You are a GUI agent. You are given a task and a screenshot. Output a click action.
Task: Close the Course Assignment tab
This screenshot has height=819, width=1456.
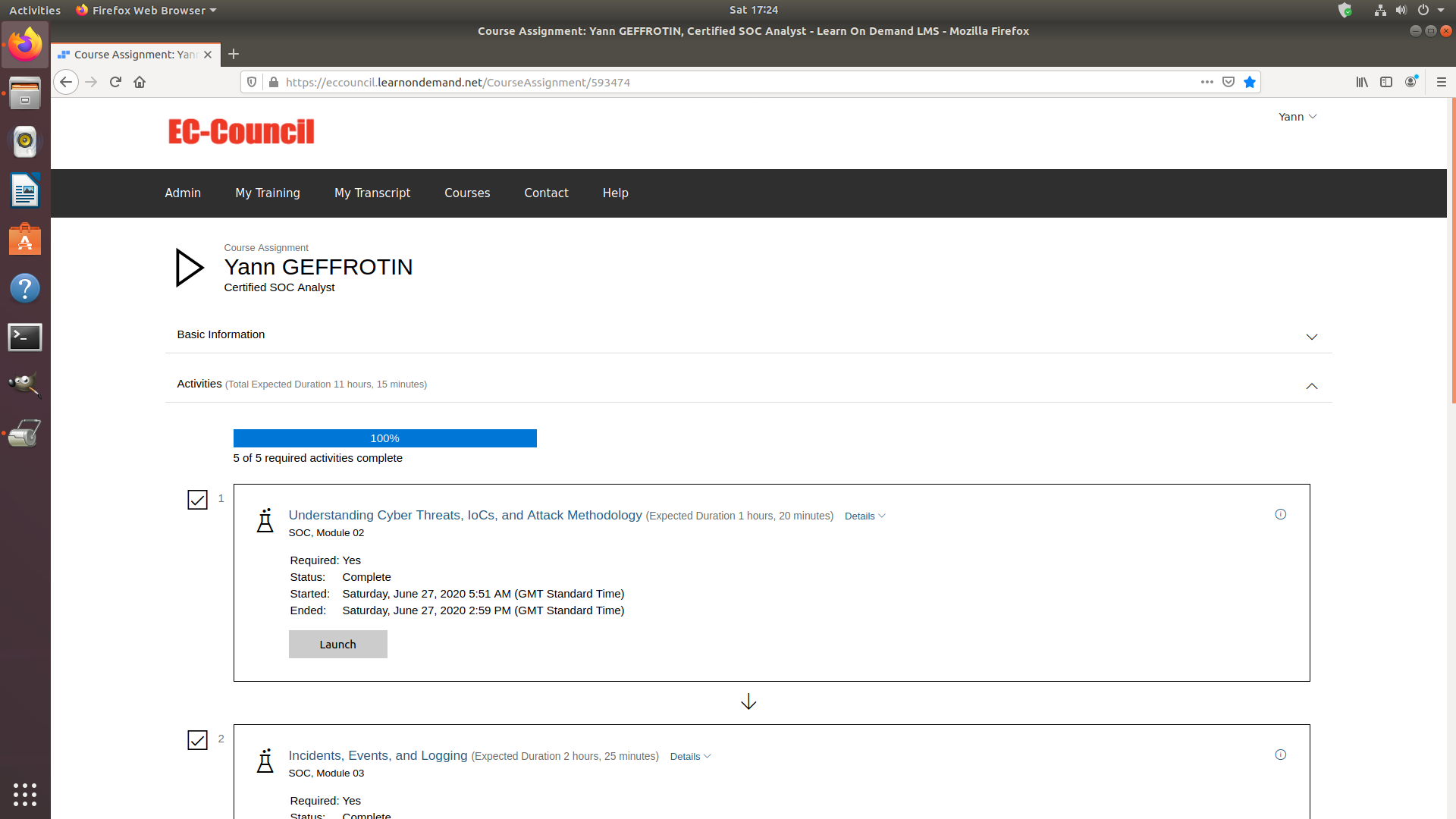click(208, 55)
